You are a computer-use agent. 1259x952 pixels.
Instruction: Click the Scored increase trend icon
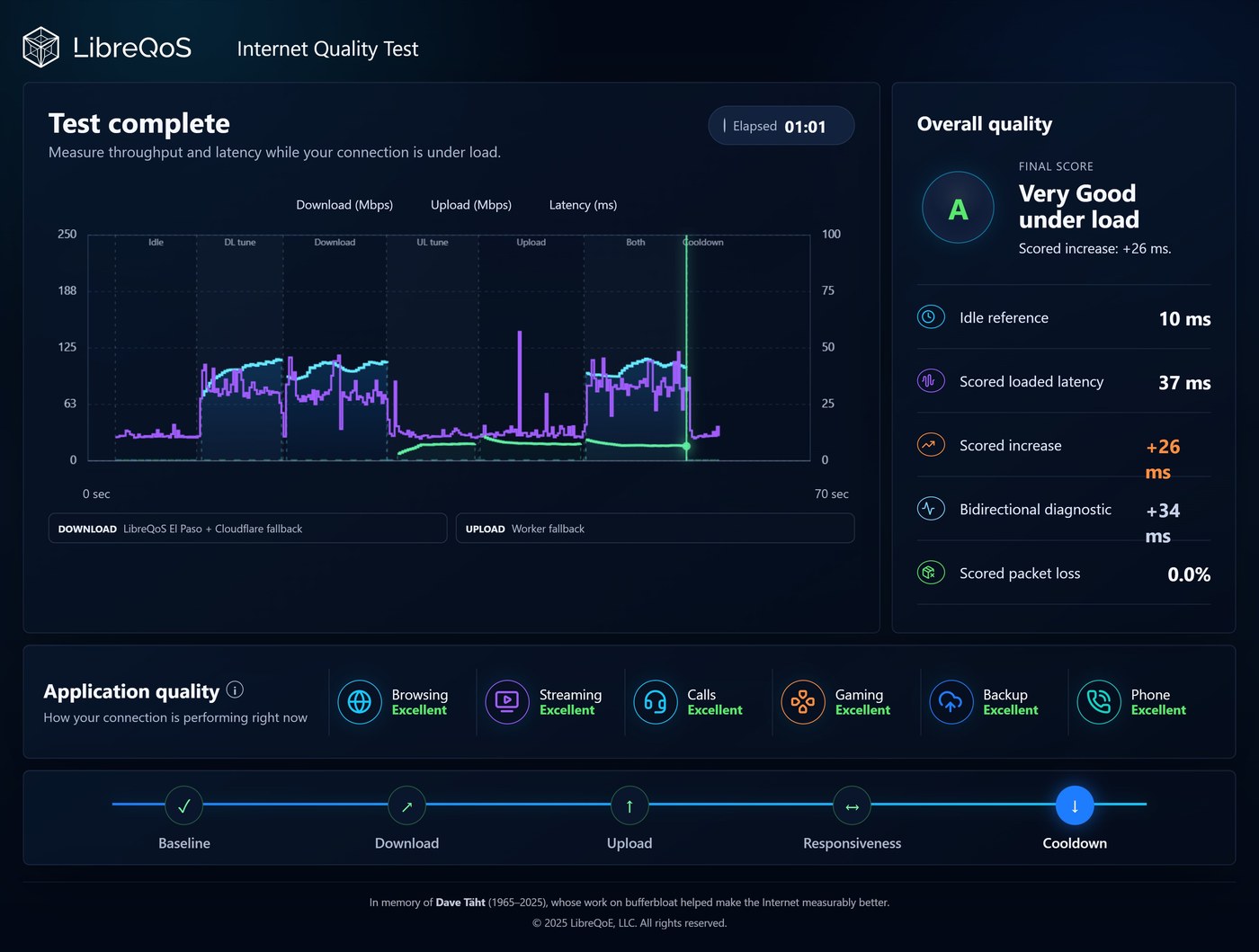(x=931, y=445)
